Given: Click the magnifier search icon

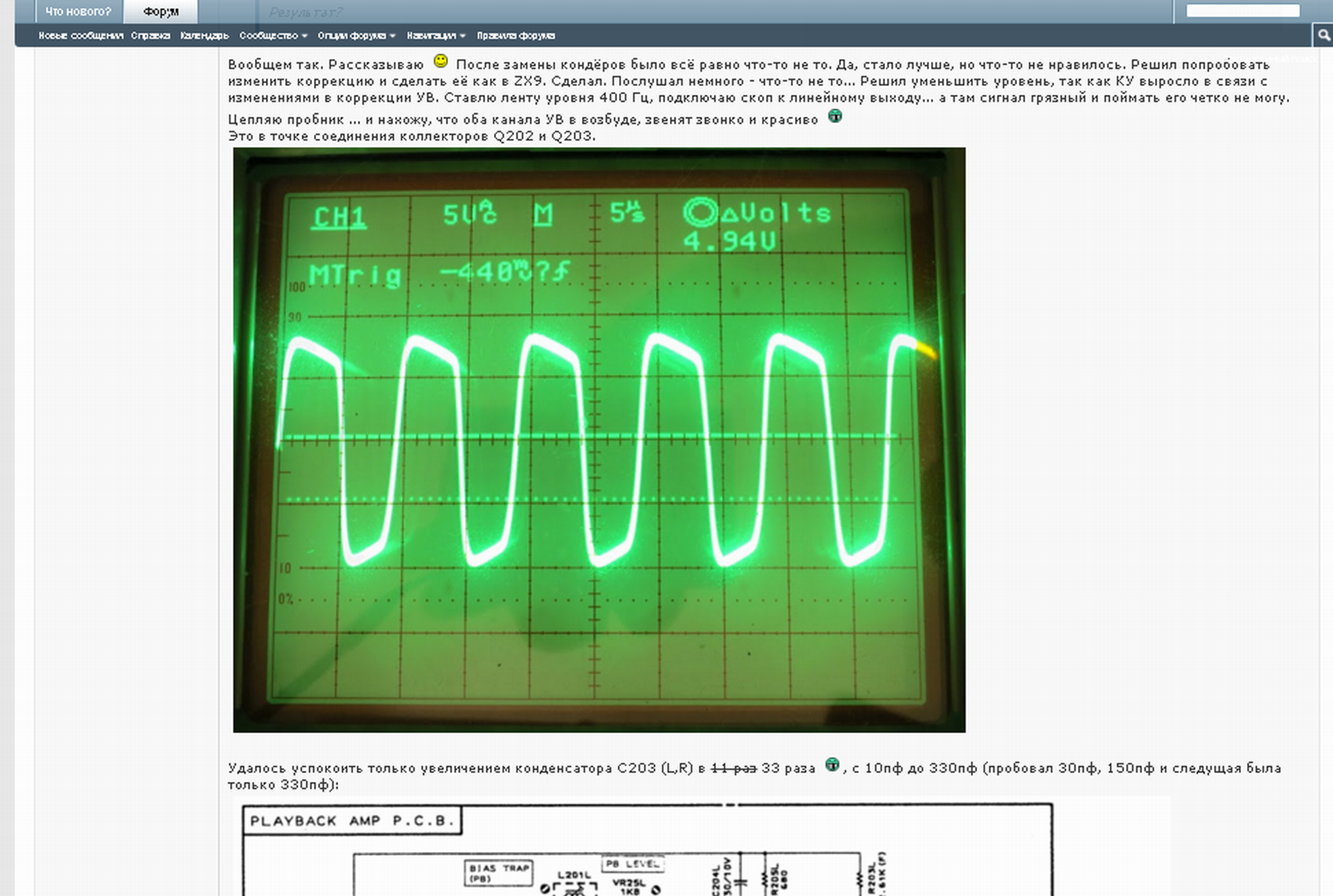Looking at the screenshot, I should (x=1324, y=35).
